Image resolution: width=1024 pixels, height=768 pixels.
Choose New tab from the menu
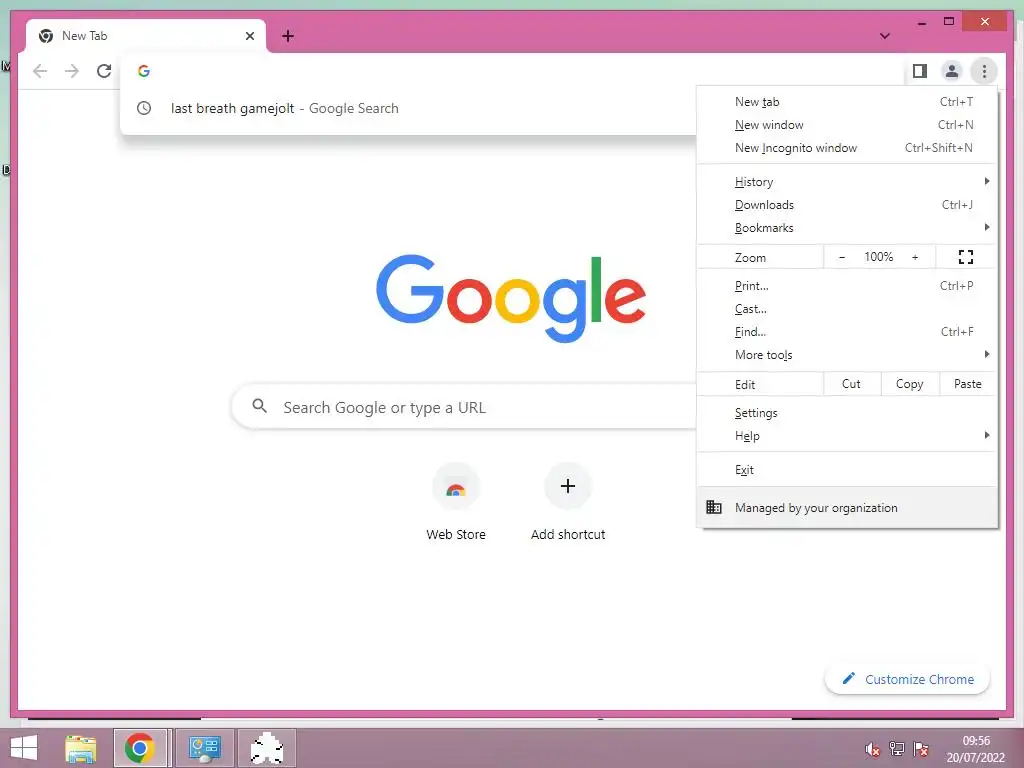pyautogui.click(x=847, y=102)
